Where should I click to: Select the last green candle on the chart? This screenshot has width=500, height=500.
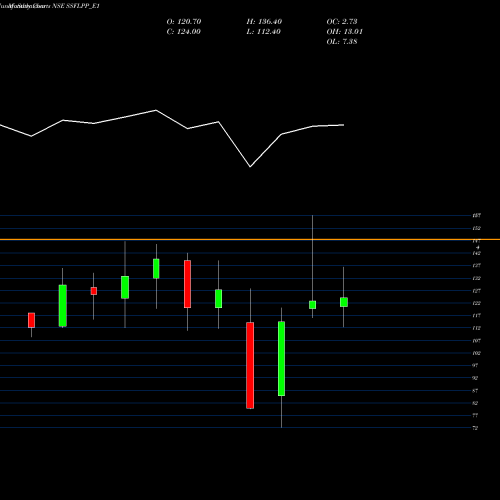pyautogui.click(x=344, y=302)
